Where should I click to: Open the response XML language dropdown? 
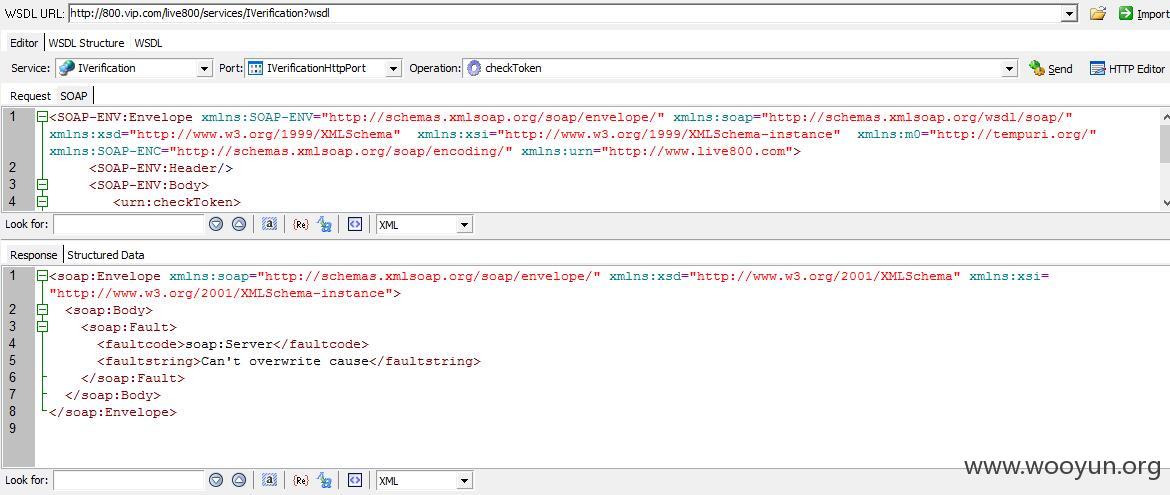point(464,481)
